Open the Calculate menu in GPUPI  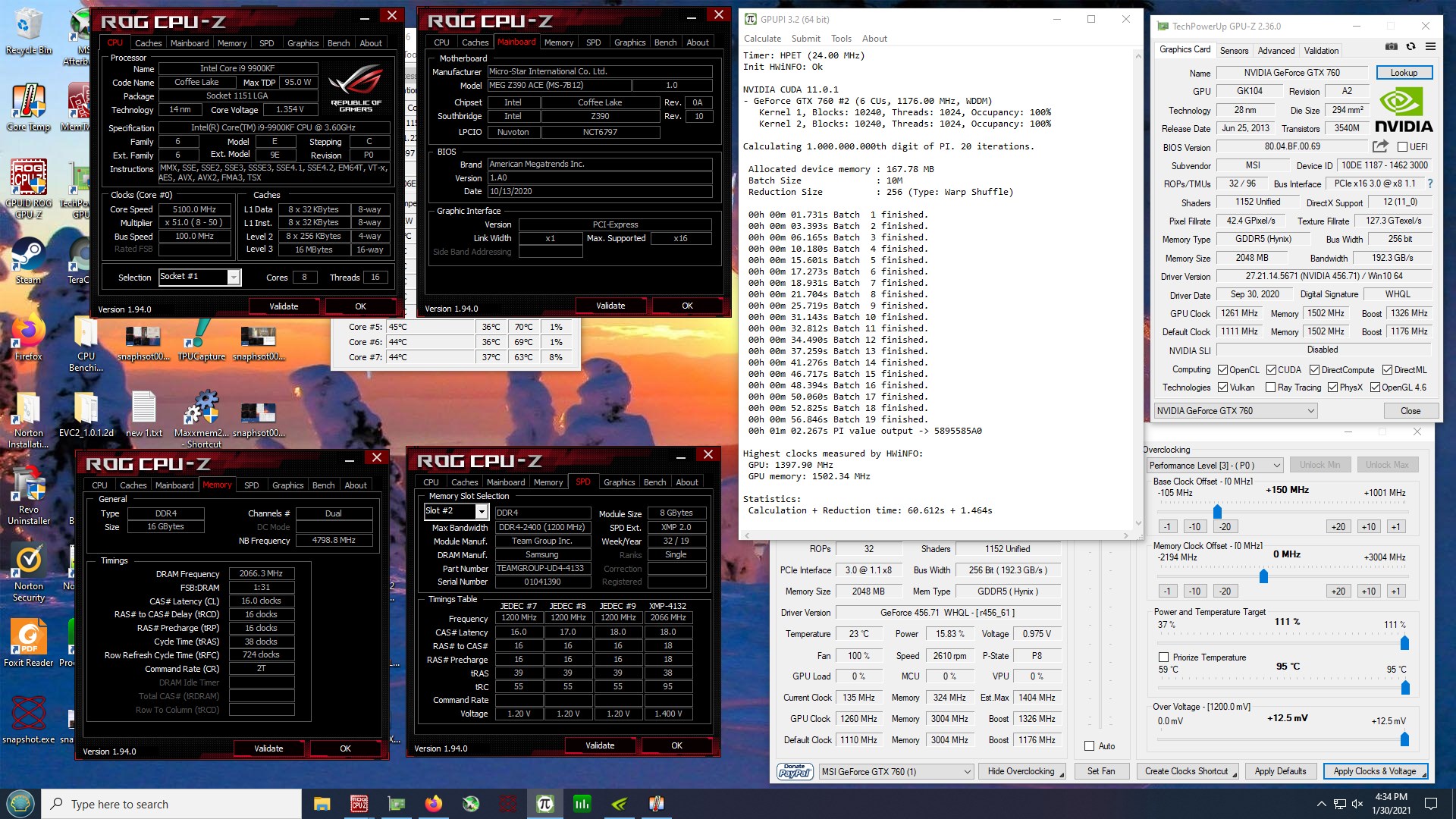tap(762, 39)
